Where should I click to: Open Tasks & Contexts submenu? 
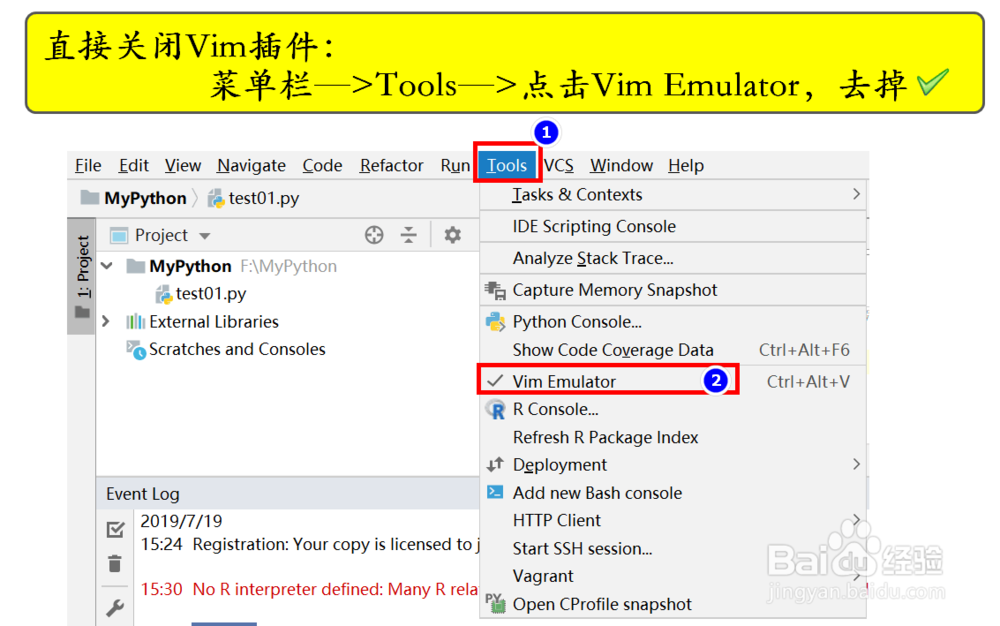coord(673,194)
